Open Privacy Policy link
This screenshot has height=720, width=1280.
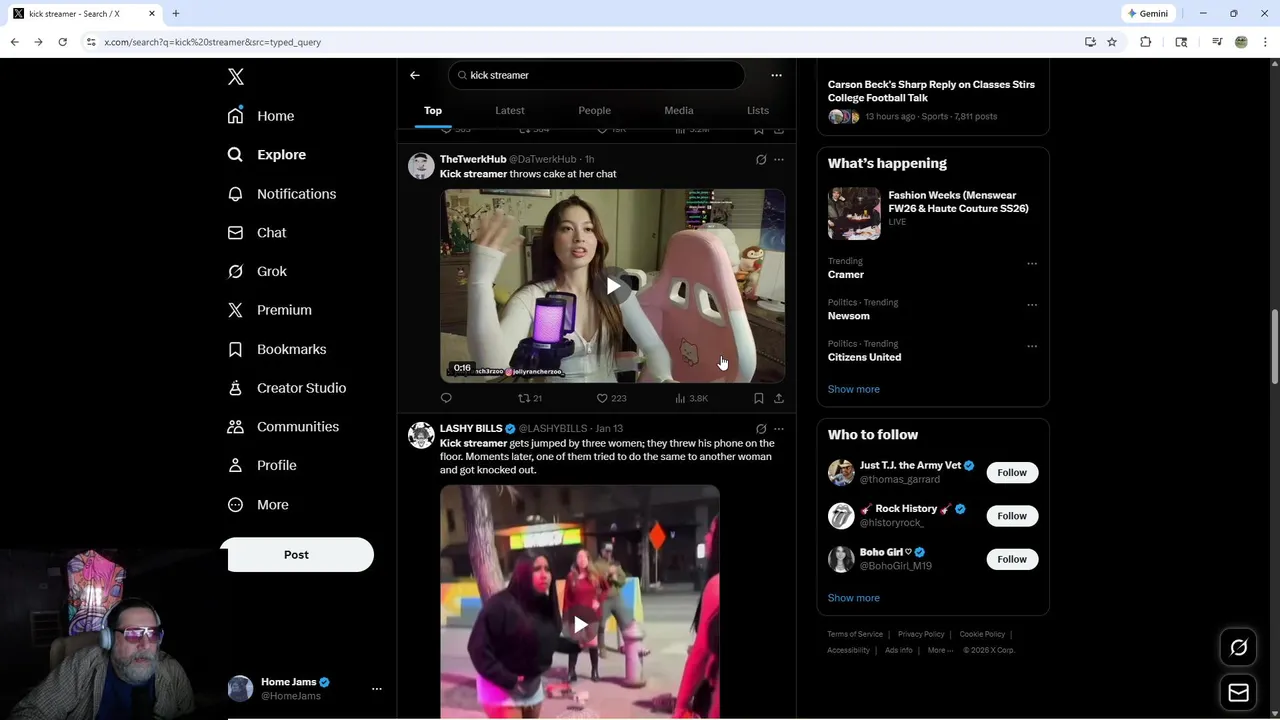(x=921, y=634)
